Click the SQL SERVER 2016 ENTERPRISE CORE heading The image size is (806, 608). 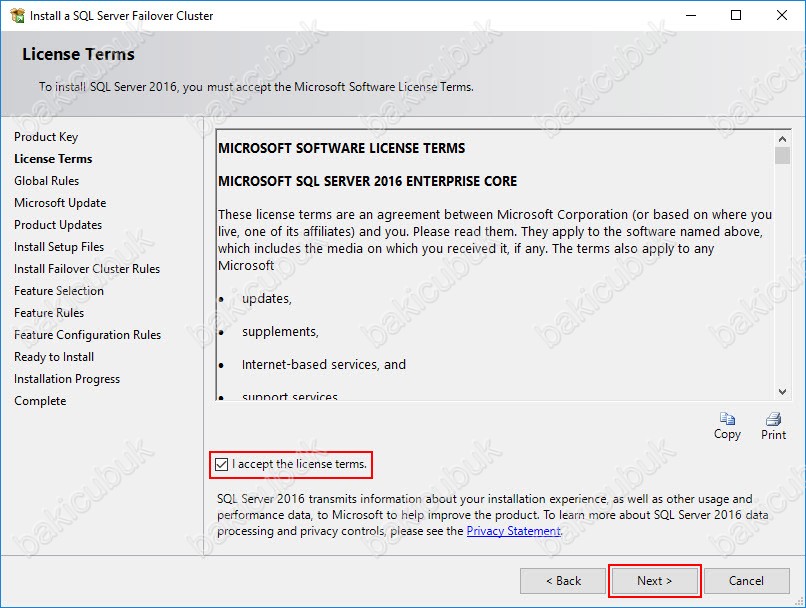click(x=368, y=181)
